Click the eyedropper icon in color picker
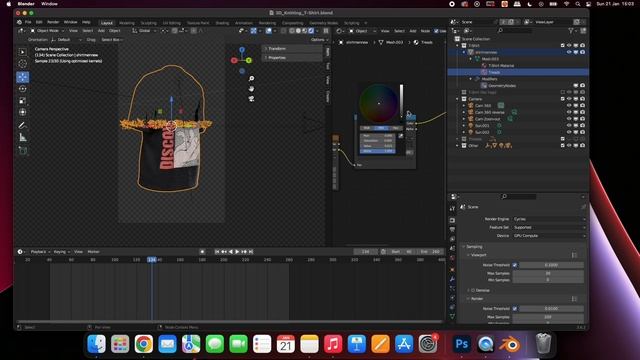 400,136
